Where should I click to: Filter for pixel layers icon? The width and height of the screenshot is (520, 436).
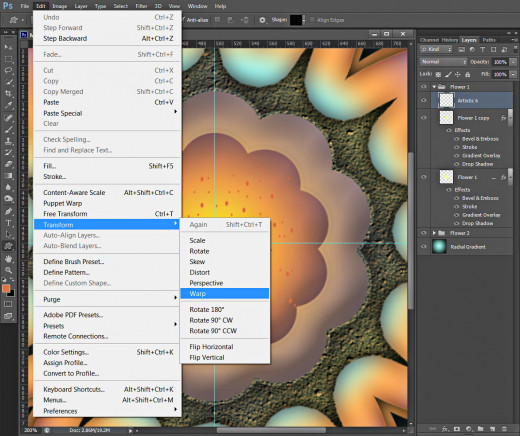(461, 49)
